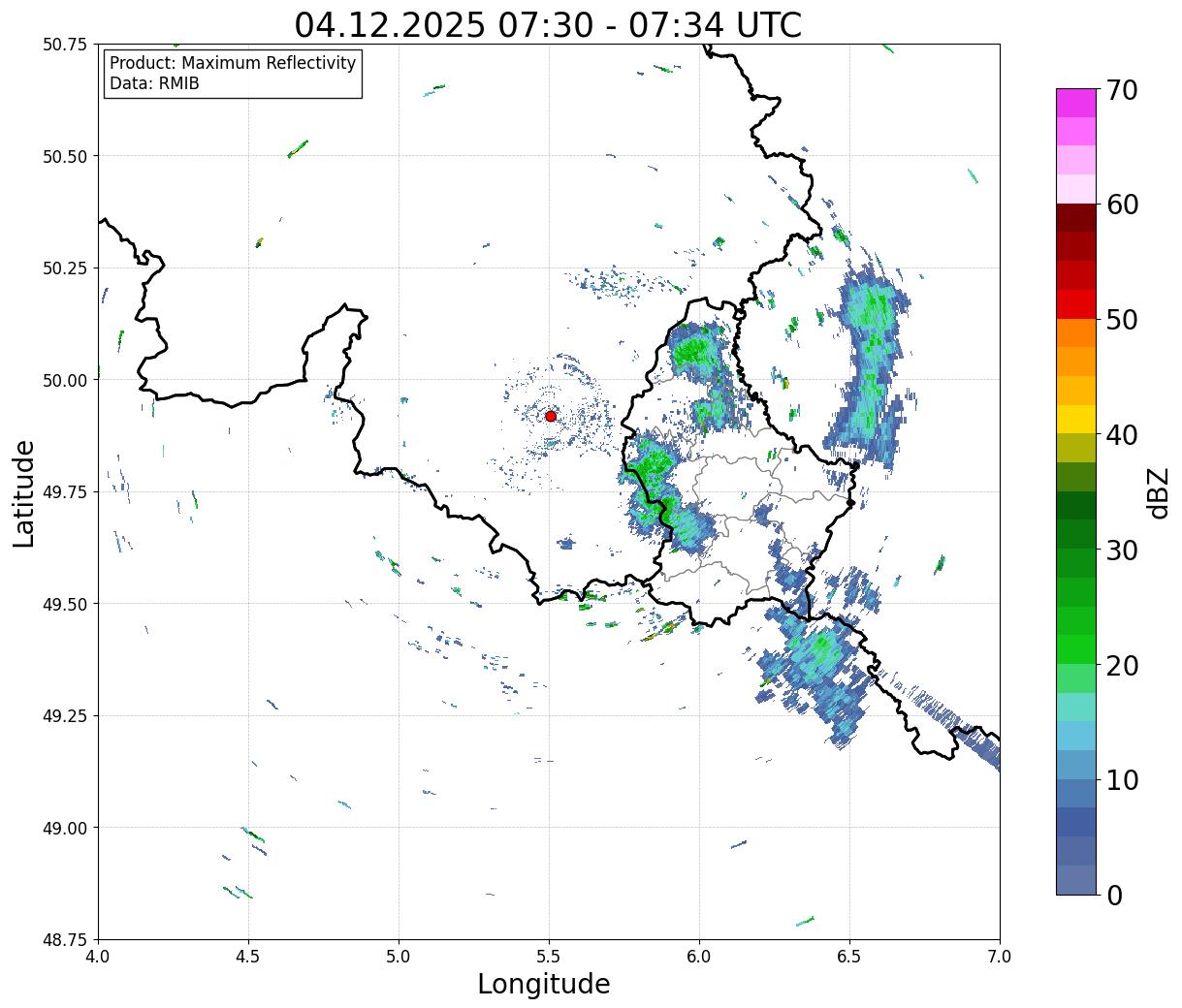Viewport: 1182px width, 1008px height.
Task: Click the dark maroon segment below 60 dBZ
Action: 1076,218
